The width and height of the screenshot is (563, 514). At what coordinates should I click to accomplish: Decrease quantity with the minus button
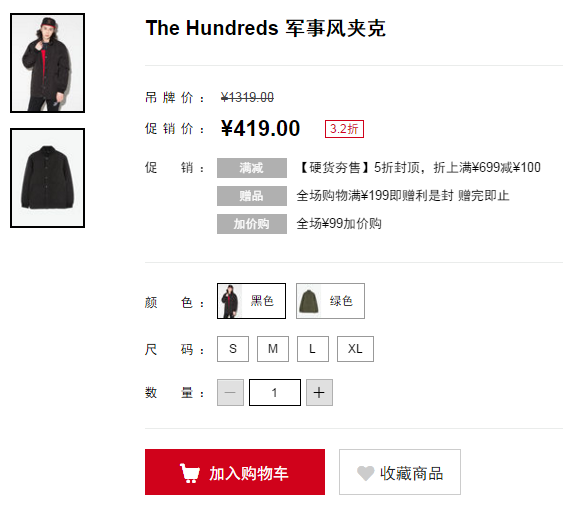[230, 392]
